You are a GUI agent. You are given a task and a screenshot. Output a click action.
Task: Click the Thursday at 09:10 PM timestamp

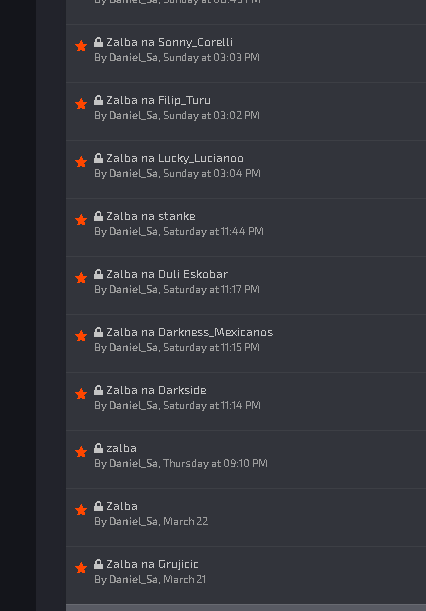coord(215,463)
